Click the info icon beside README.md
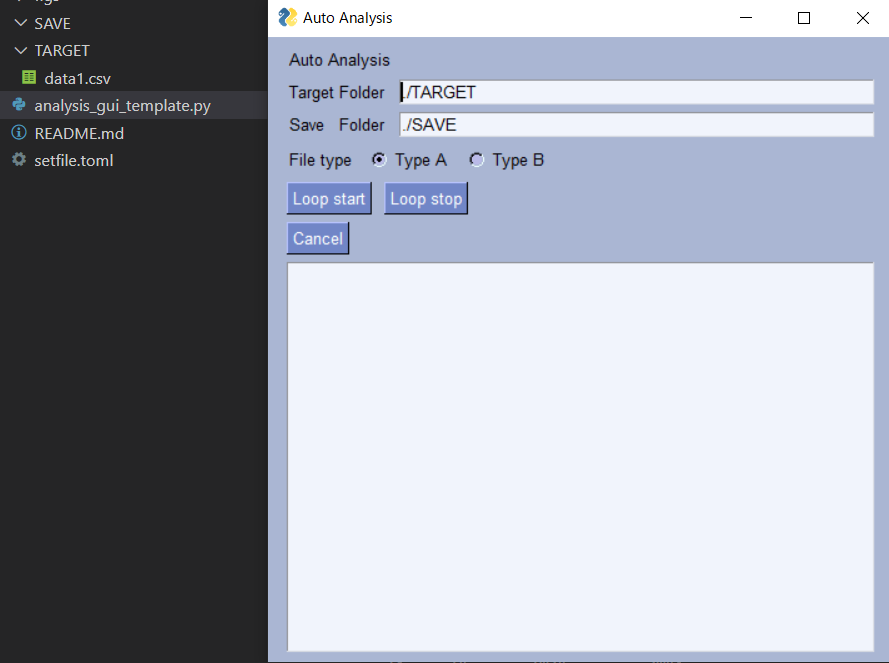 [x=19, y=132]
